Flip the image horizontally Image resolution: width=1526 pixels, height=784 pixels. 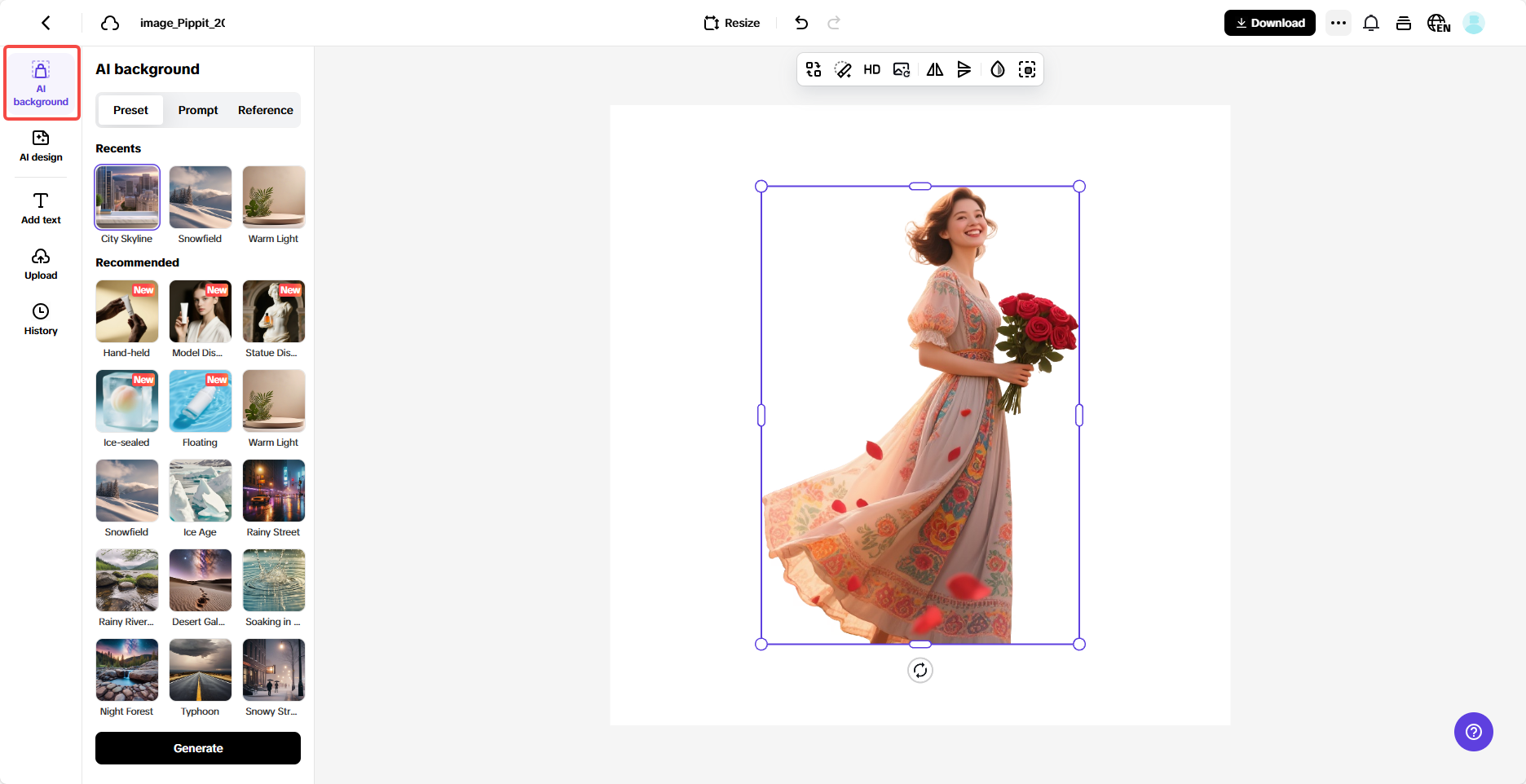click(x=934, y=69)
